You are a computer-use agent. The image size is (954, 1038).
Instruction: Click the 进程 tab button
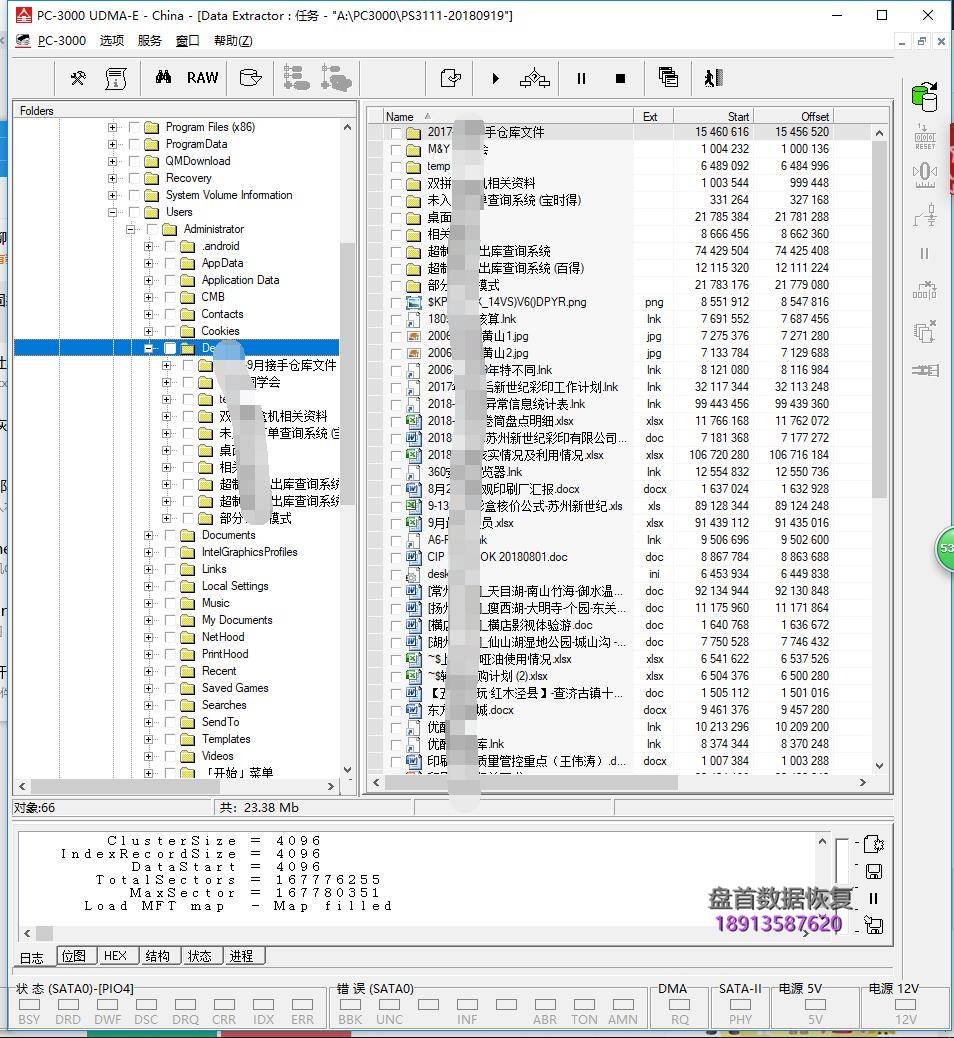242,956
